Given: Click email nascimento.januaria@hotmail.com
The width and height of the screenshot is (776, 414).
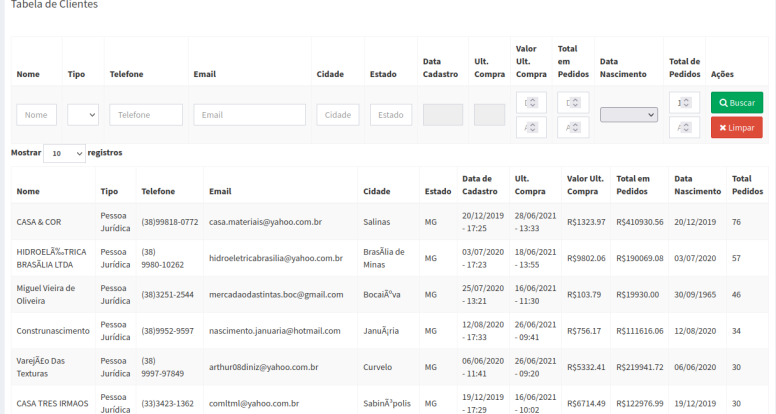Looking at the screenshot, I should [x=275, y=331].
